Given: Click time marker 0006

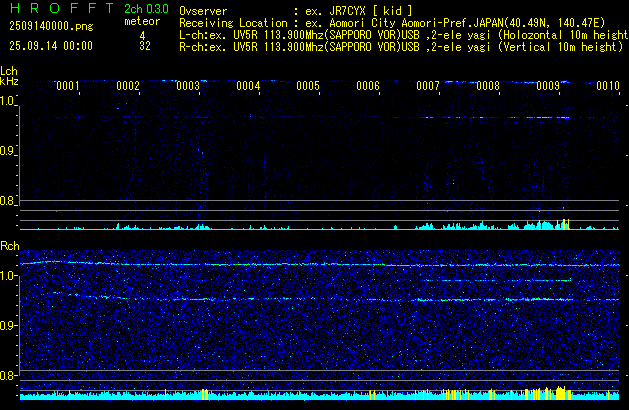Looking at the screenshot, I should pos(368,86).
